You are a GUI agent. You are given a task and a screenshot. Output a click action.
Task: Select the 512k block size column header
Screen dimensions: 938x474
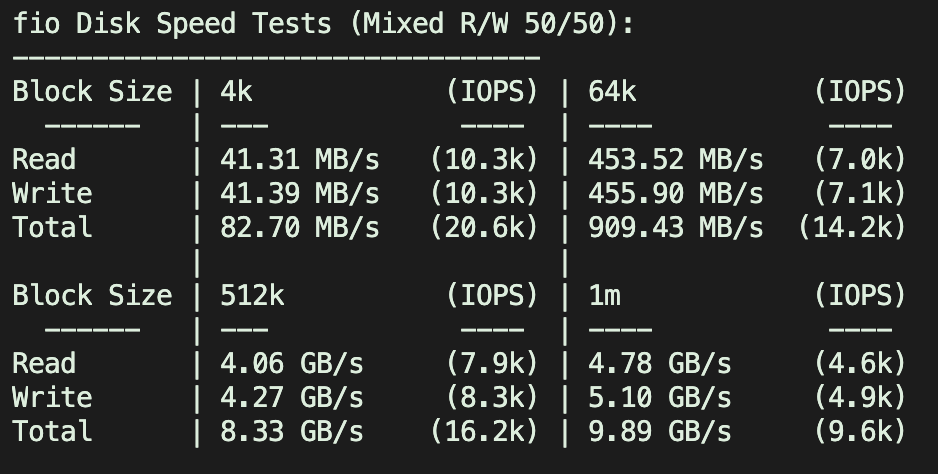coord(252,296)
